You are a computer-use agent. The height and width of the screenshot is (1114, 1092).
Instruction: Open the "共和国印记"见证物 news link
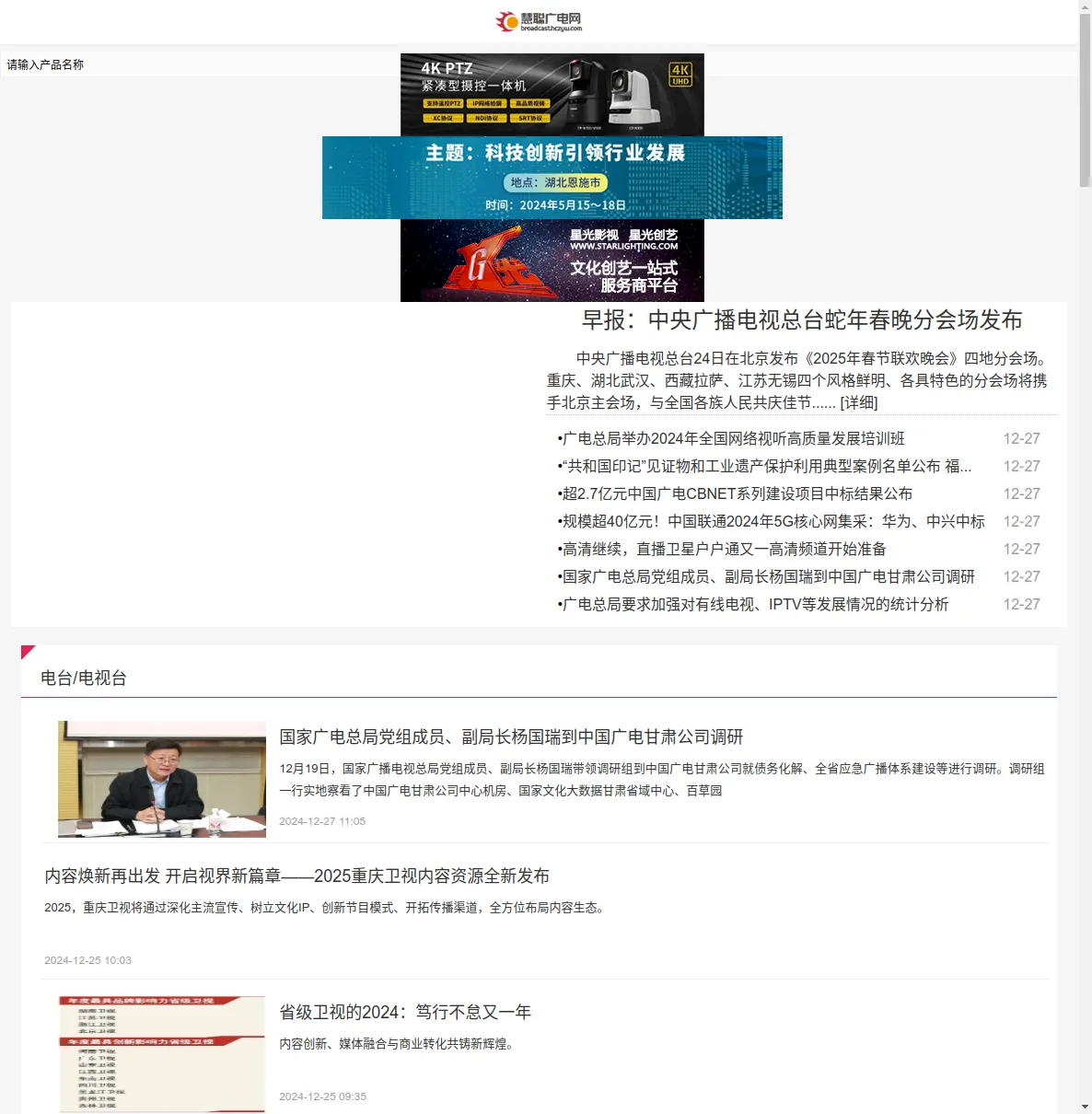[766, 466]
